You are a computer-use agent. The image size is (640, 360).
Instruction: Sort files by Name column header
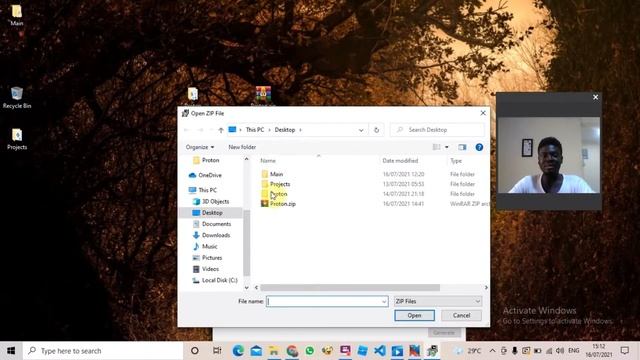pyautogui.click(x=268, y=161)
